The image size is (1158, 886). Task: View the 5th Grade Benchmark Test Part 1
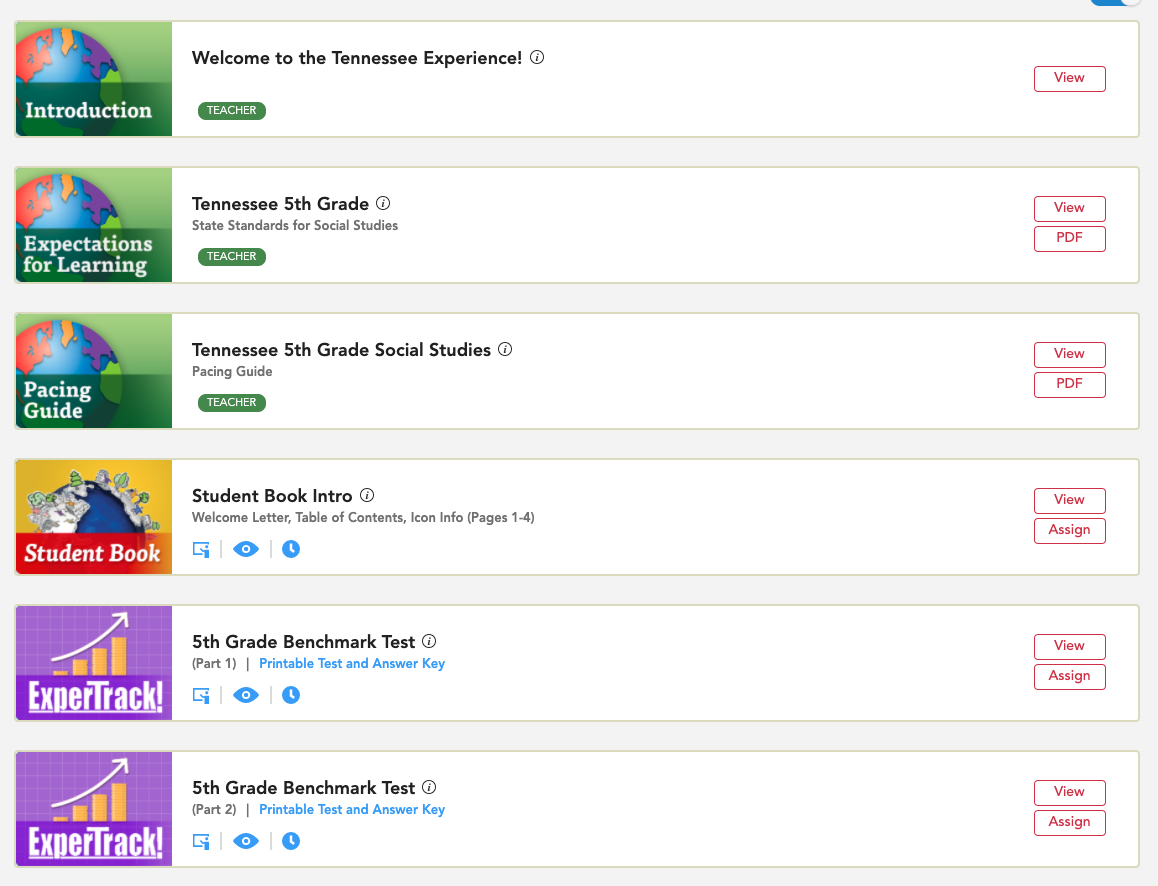1069,647
